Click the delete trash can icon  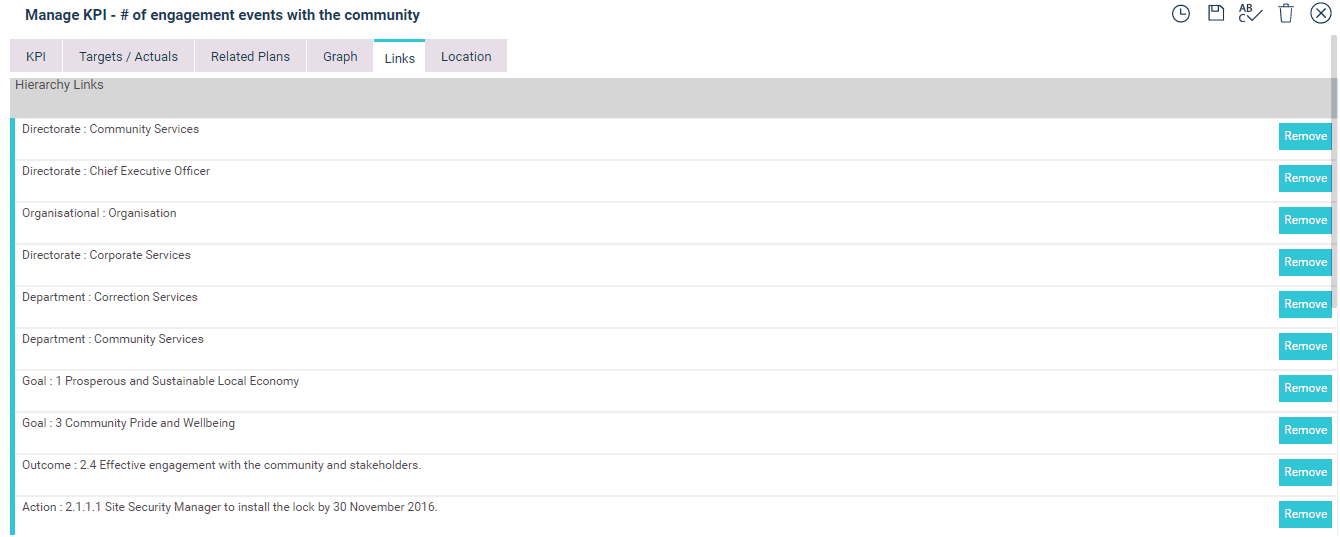tap(1286, 14)
